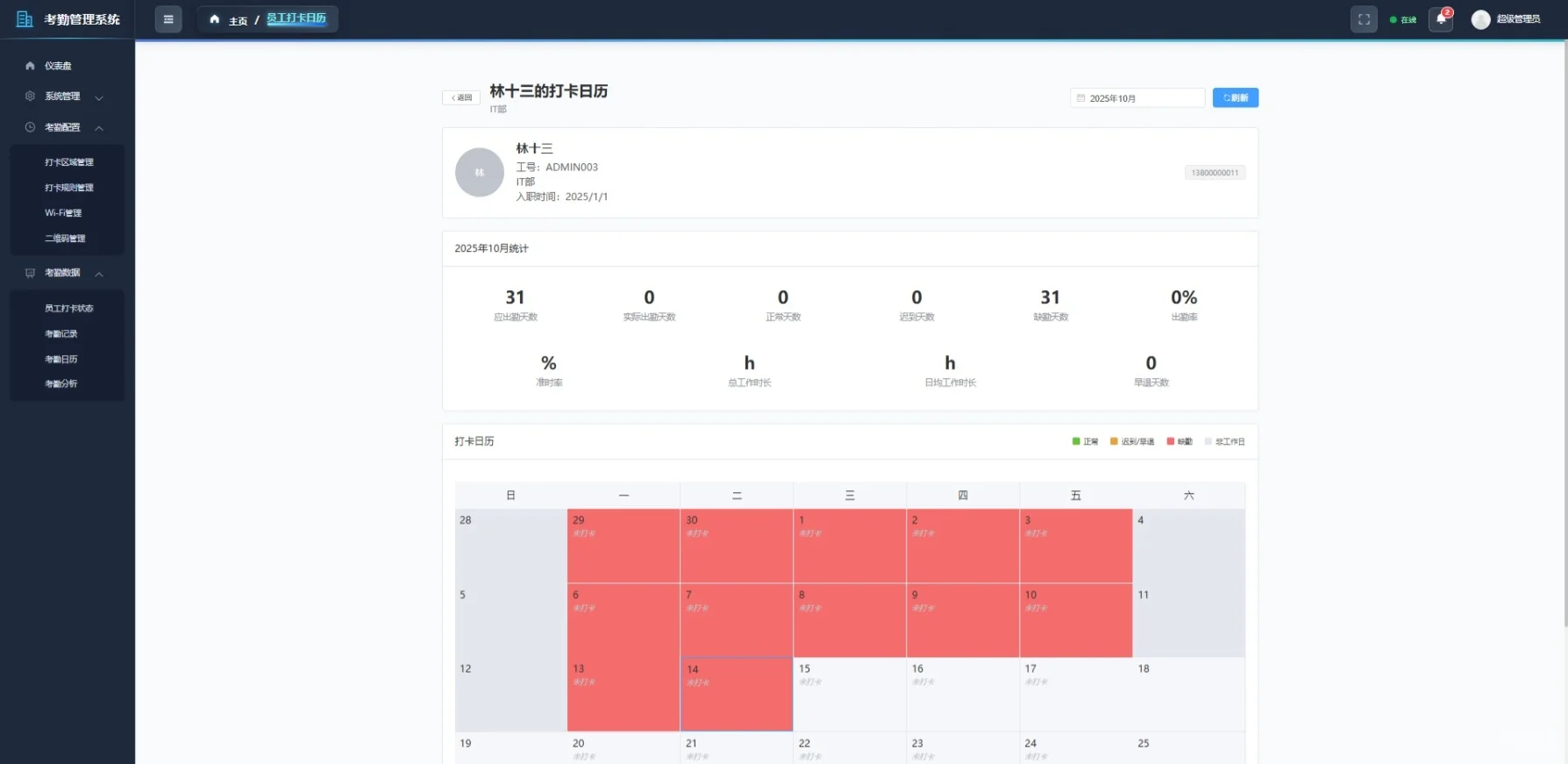Toggle the sidebar with the hamburger menu button

tap(168, 19)
